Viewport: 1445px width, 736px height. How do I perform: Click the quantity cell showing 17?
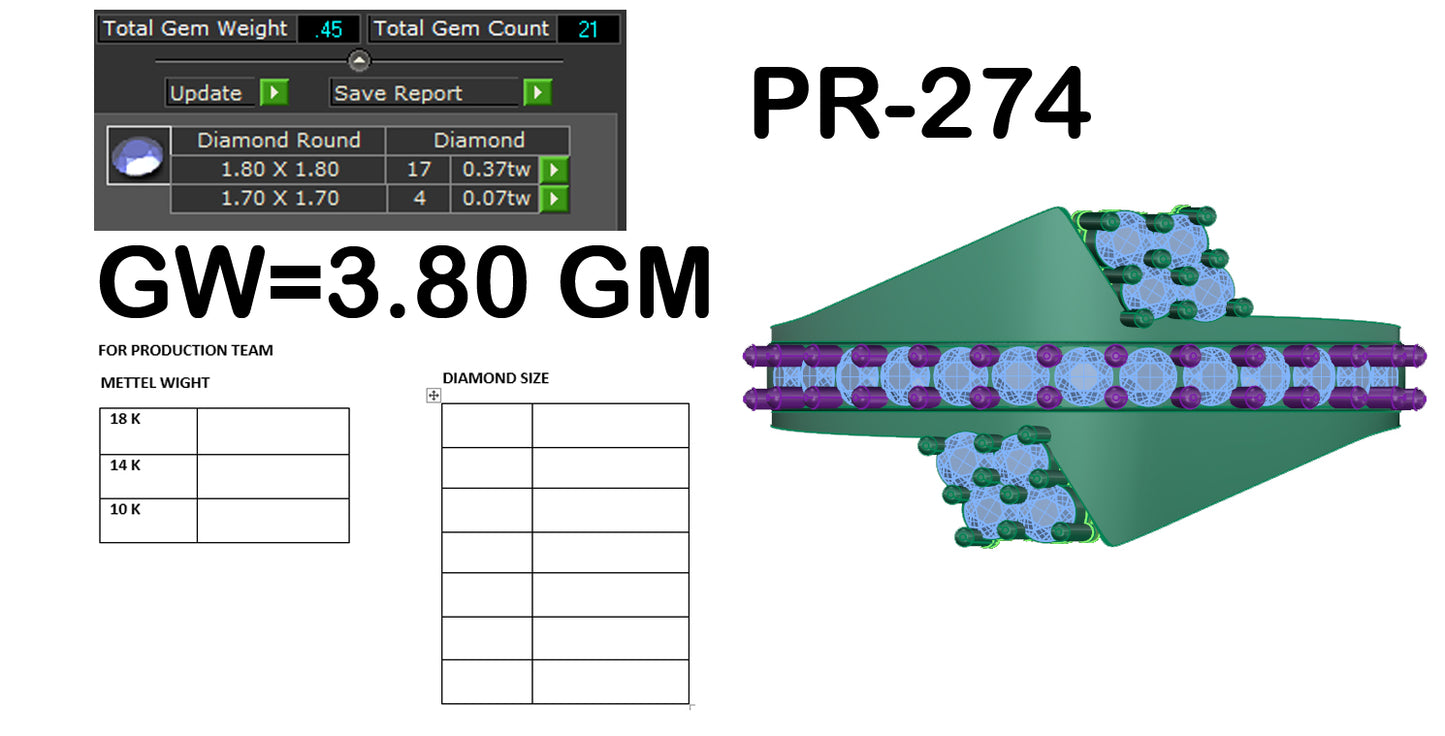point(418,170)
